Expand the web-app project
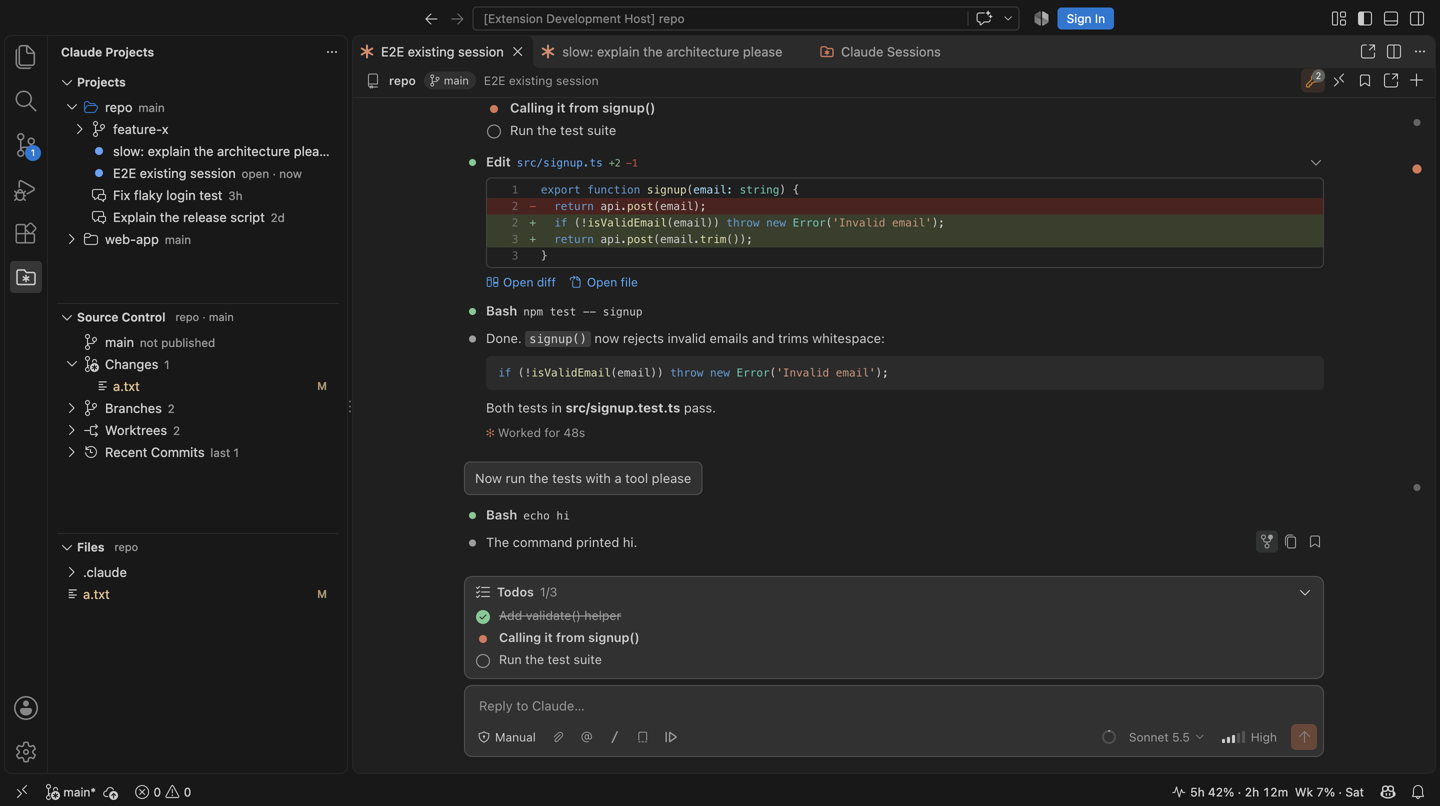 [x=72, y=240]
